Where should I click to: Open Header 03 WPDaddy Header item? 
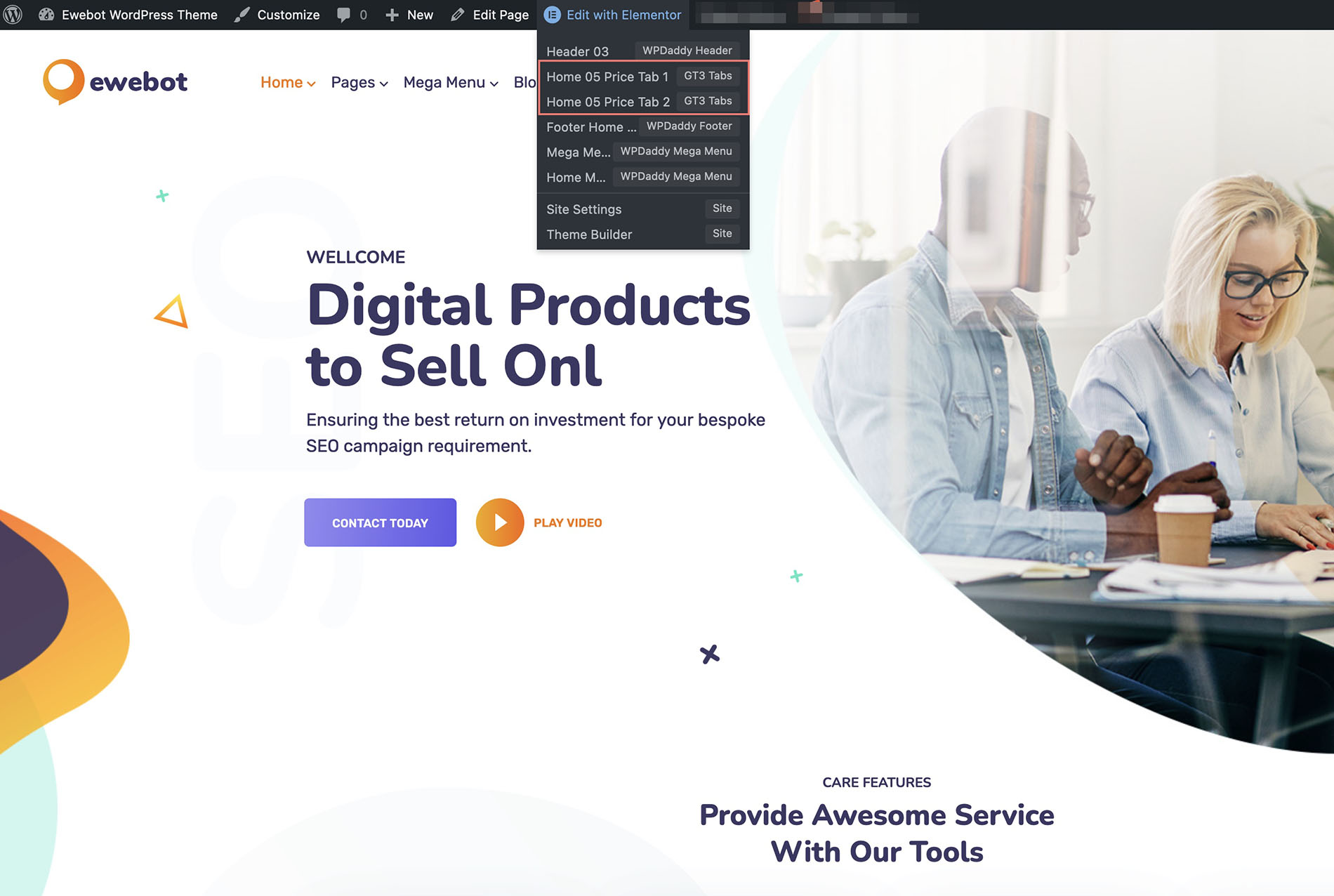(643, 51)
